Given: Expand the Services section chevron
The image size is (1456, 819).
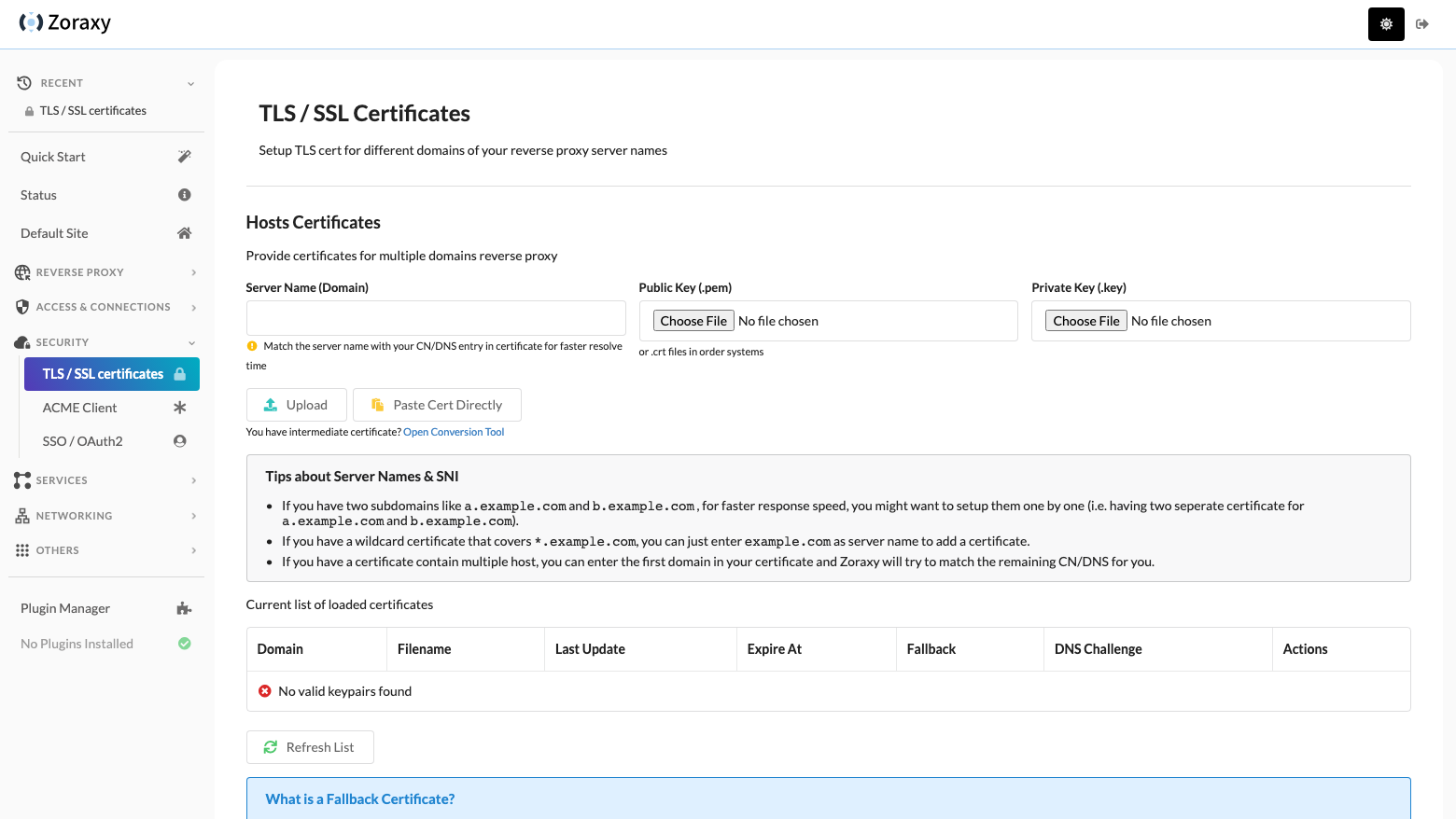Looking at the screenshot, I should [x=193, y=480].
